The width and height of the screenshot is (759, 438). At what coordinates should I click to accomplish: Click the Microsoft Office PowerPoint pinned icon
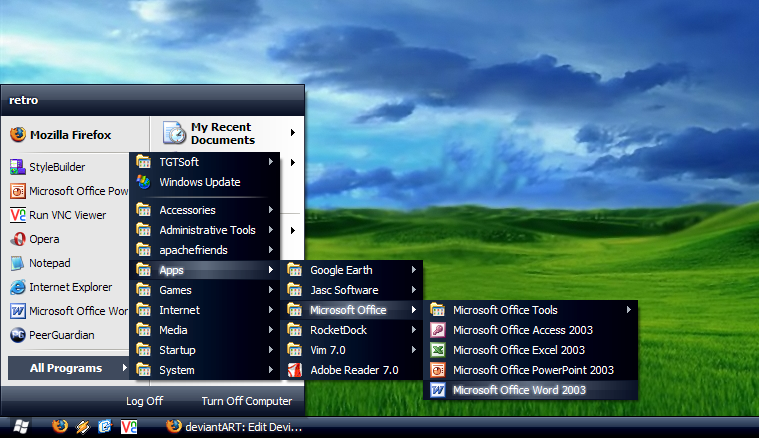click(18, 191)
